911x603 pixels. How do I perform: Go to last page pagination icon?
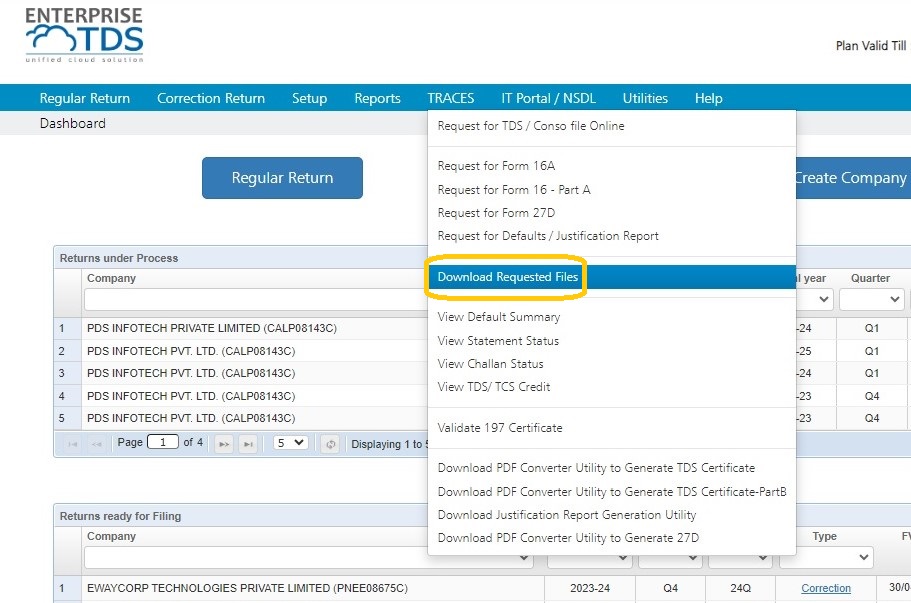(248, 444)
